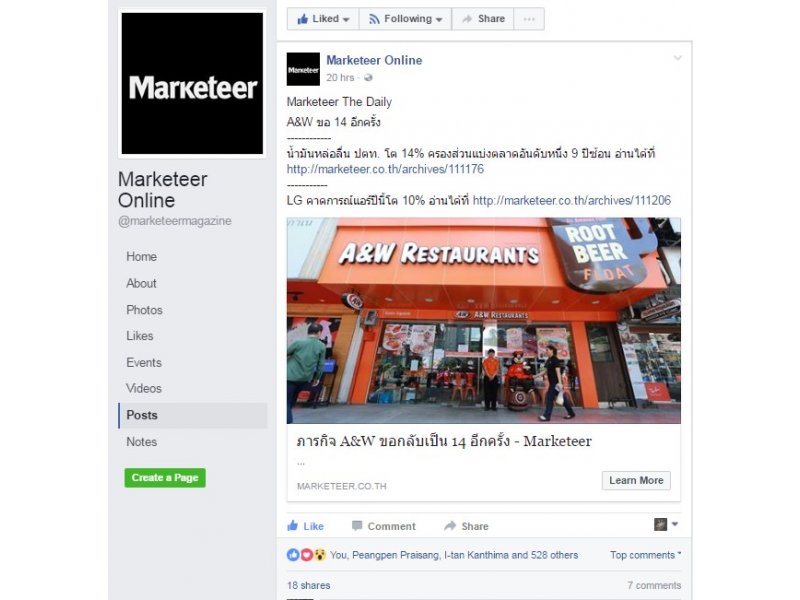This screenshot has width=800, height=600.
Task: Click the Comment speech bubble icon
Action: click(357, 526)
